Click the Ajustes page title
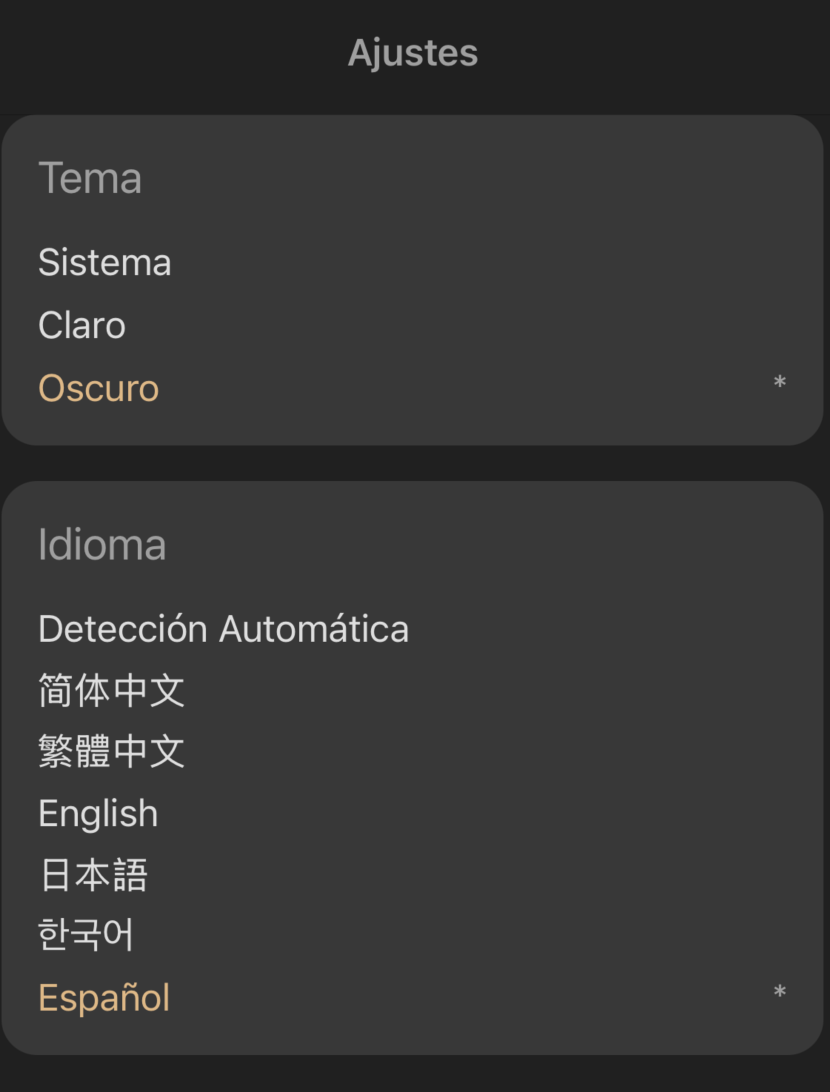 (x=413, y=53)
